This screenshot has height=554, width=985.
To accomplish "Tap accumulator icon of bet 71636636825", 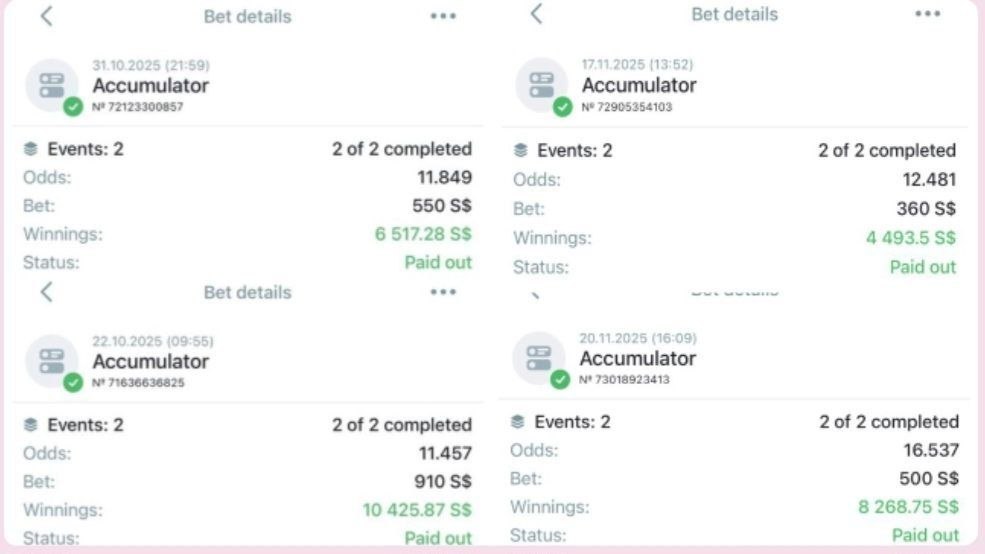I will tap(52, 362).
